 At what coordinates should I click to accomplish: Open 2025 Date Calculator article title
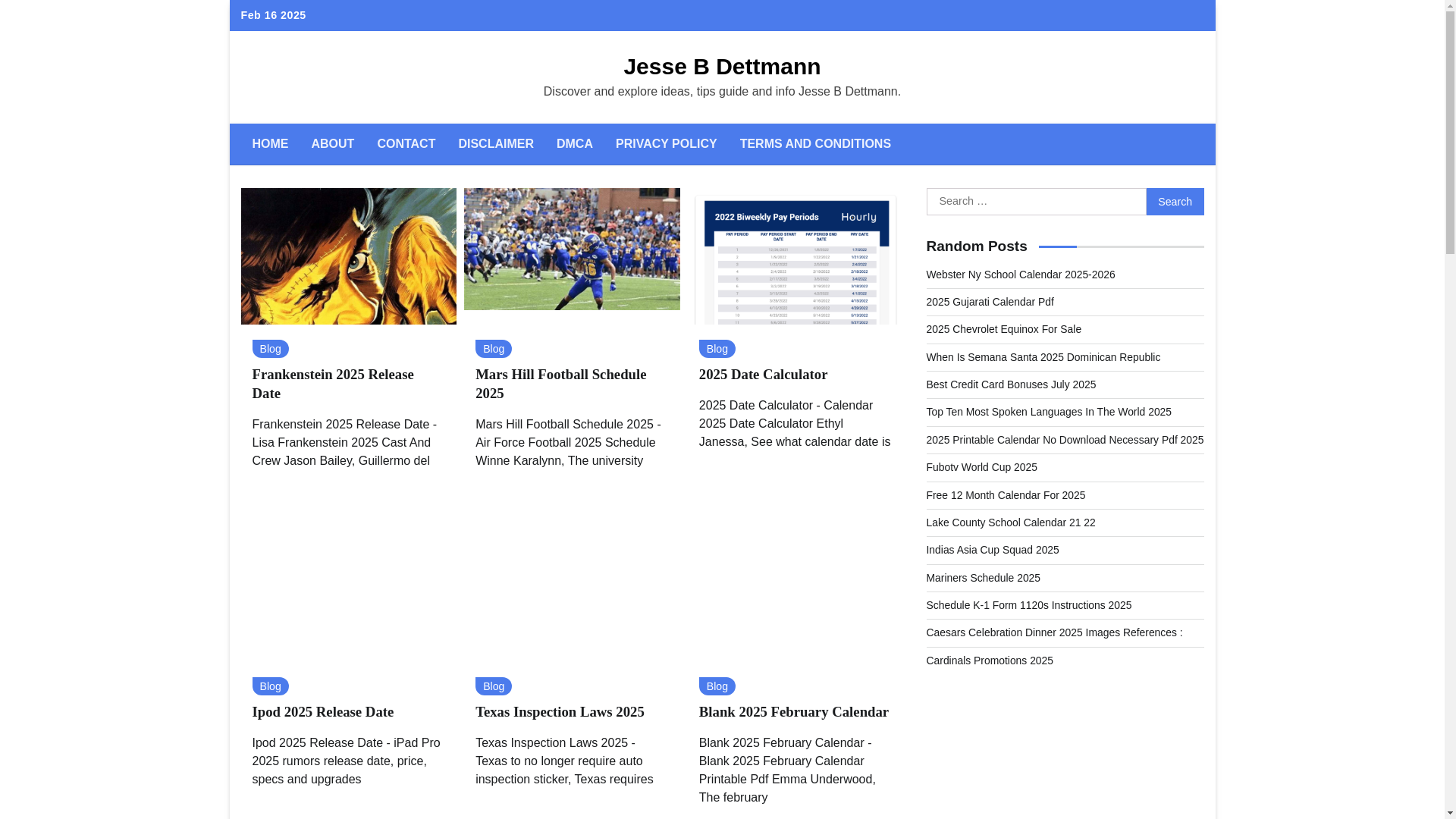coord(763,375)
